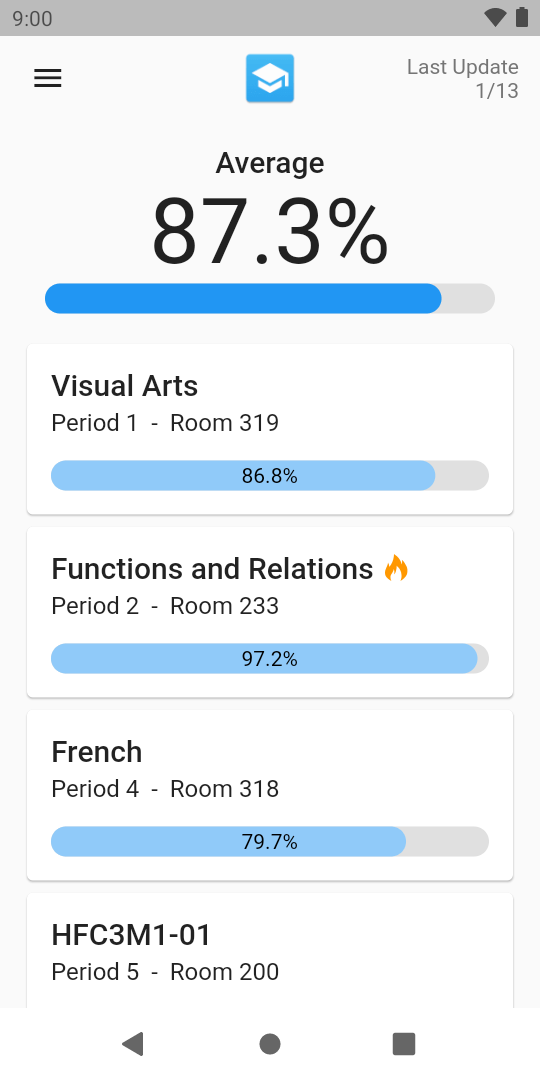This screenshot has width=540, height=1080.
Task: Tap the Android home circle button
Action: point(270,1044)
